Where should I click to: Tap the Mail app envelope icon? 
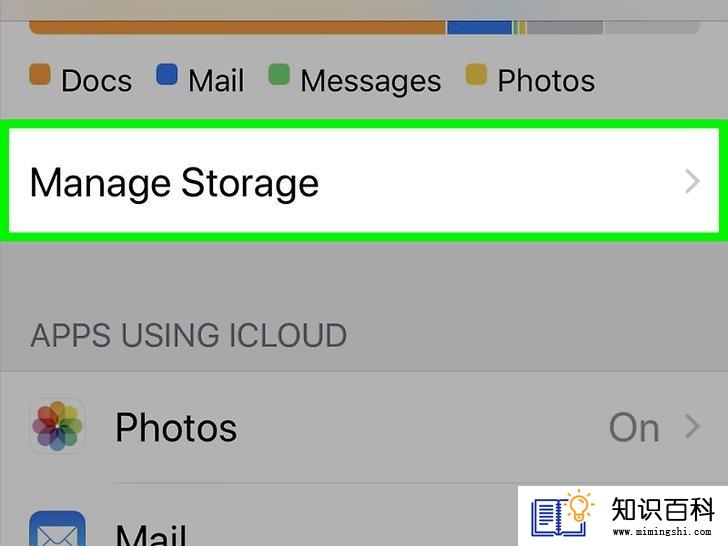57,528
